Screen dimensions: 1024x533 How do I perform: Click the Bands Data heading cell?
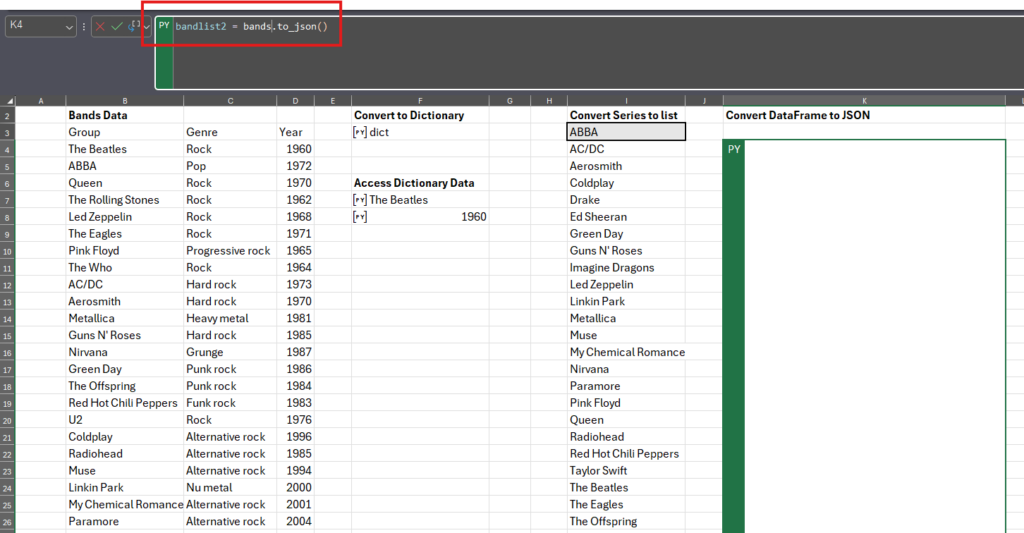pyautogui.click(x=125, y=115)
